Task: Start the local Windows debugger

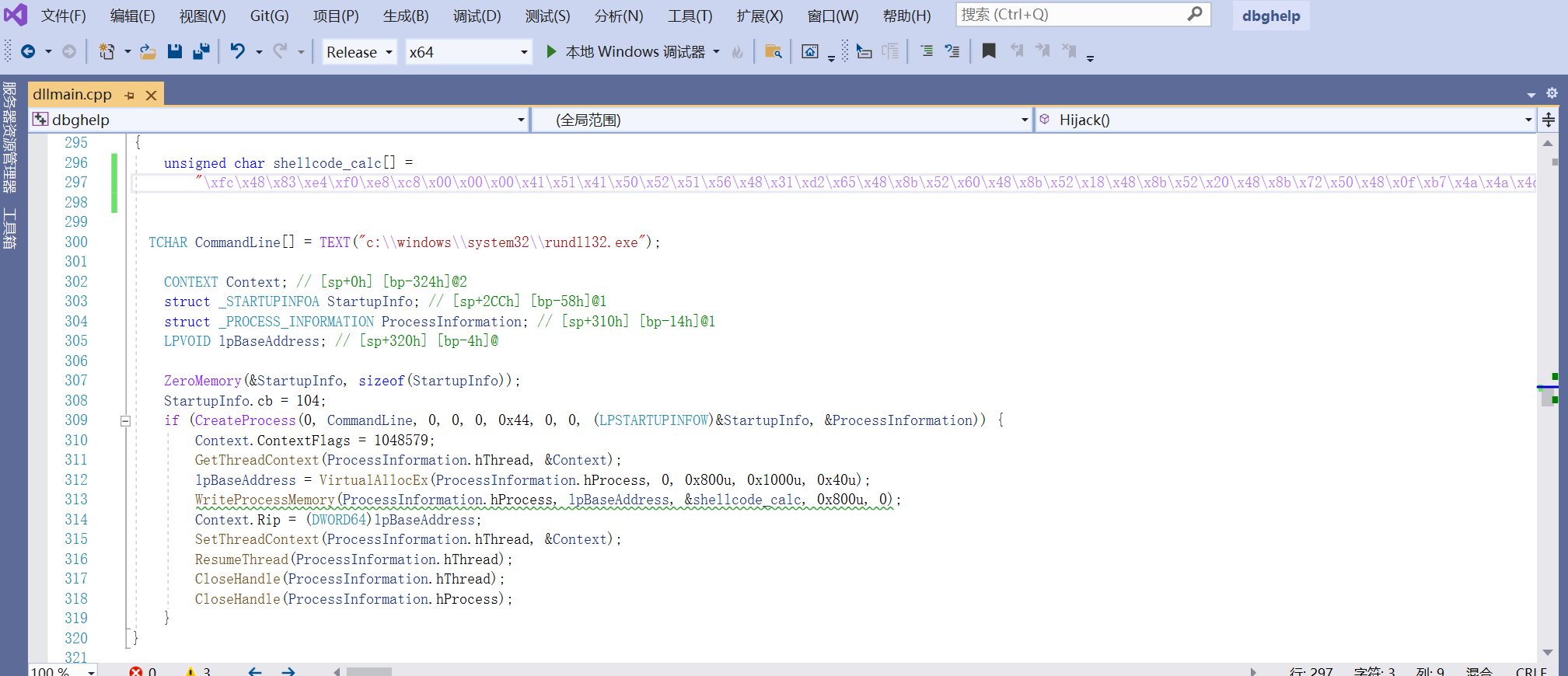Action: tap(626, 51)
